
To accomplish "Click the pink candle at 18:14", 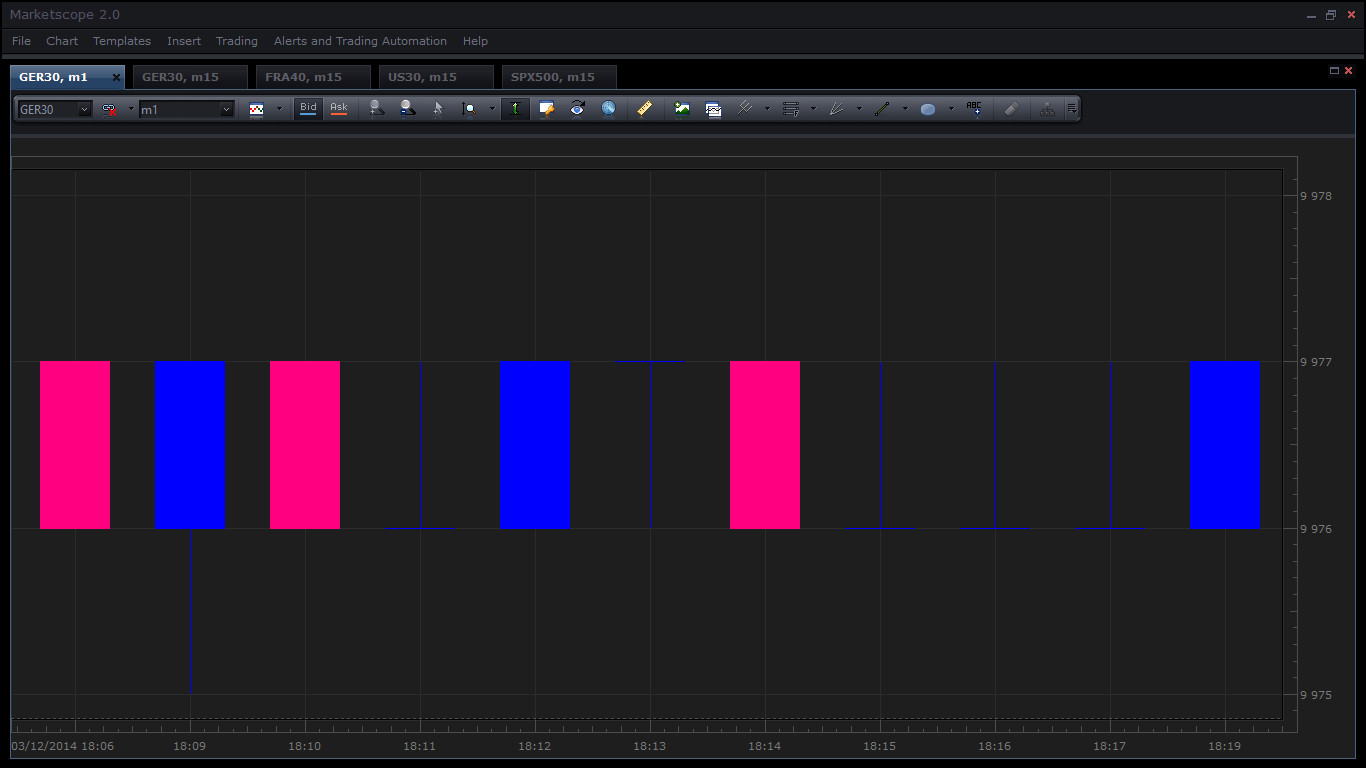I will click(765, 445).
